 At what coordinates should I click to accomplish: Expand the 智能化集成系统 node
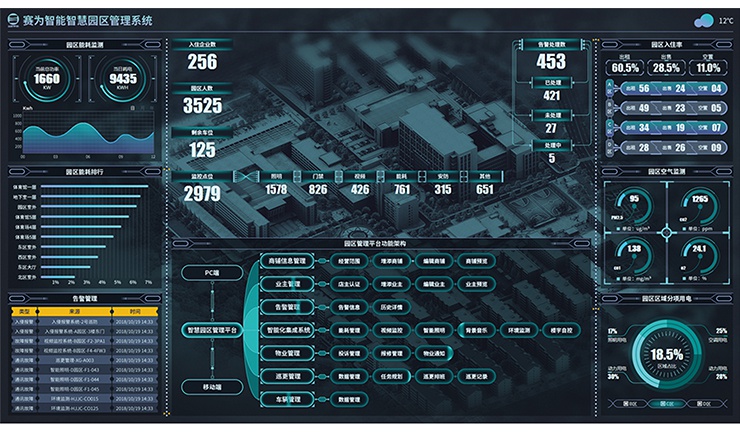289,329
